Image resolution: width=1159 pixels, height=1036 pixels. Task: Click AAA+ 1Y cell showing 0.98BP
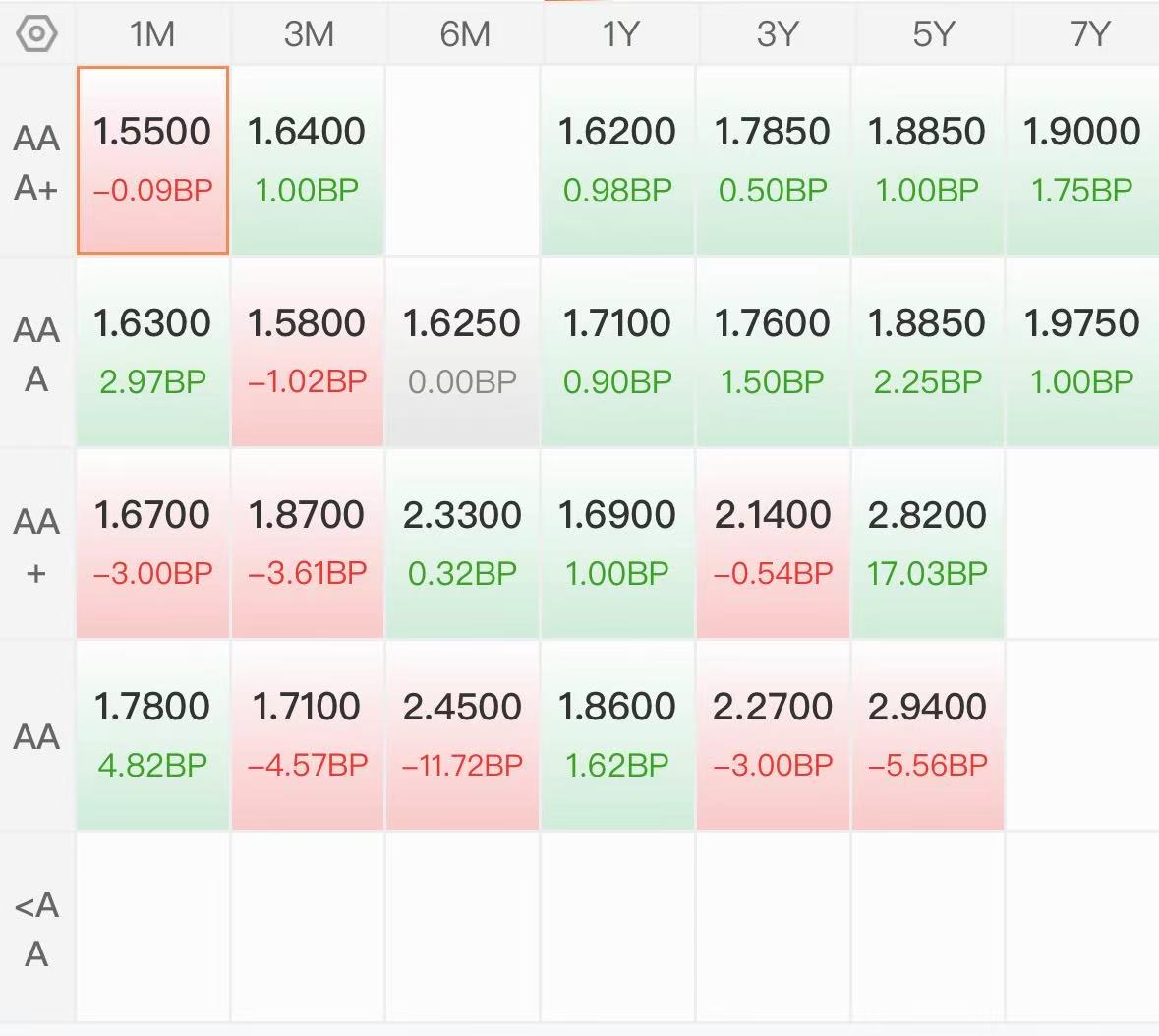617,160
